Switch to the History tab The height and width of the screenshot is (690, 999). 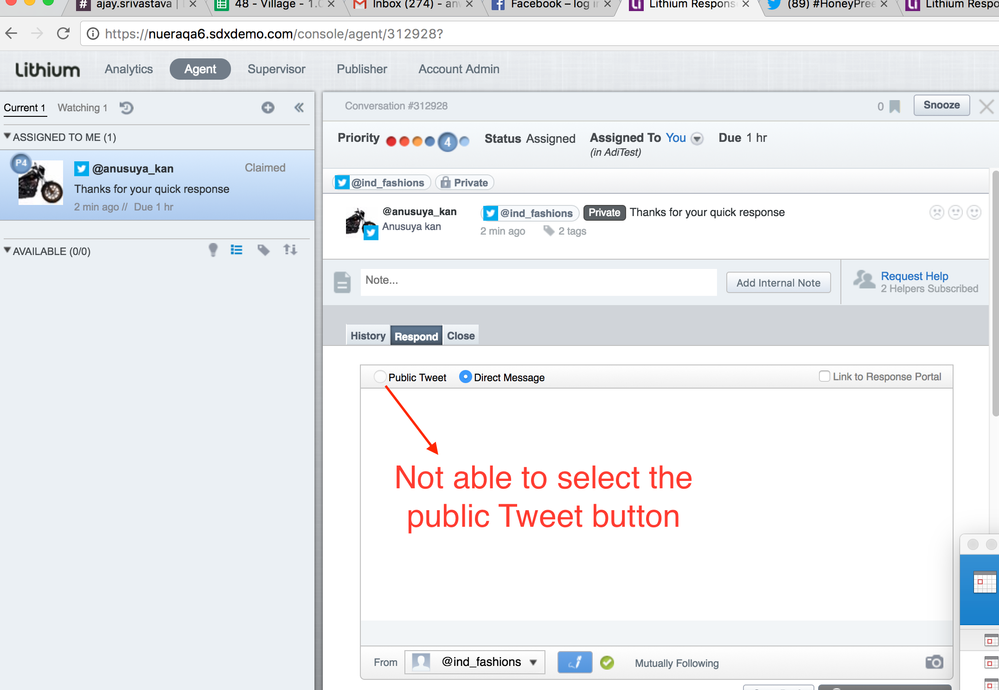tap(368, 335)
